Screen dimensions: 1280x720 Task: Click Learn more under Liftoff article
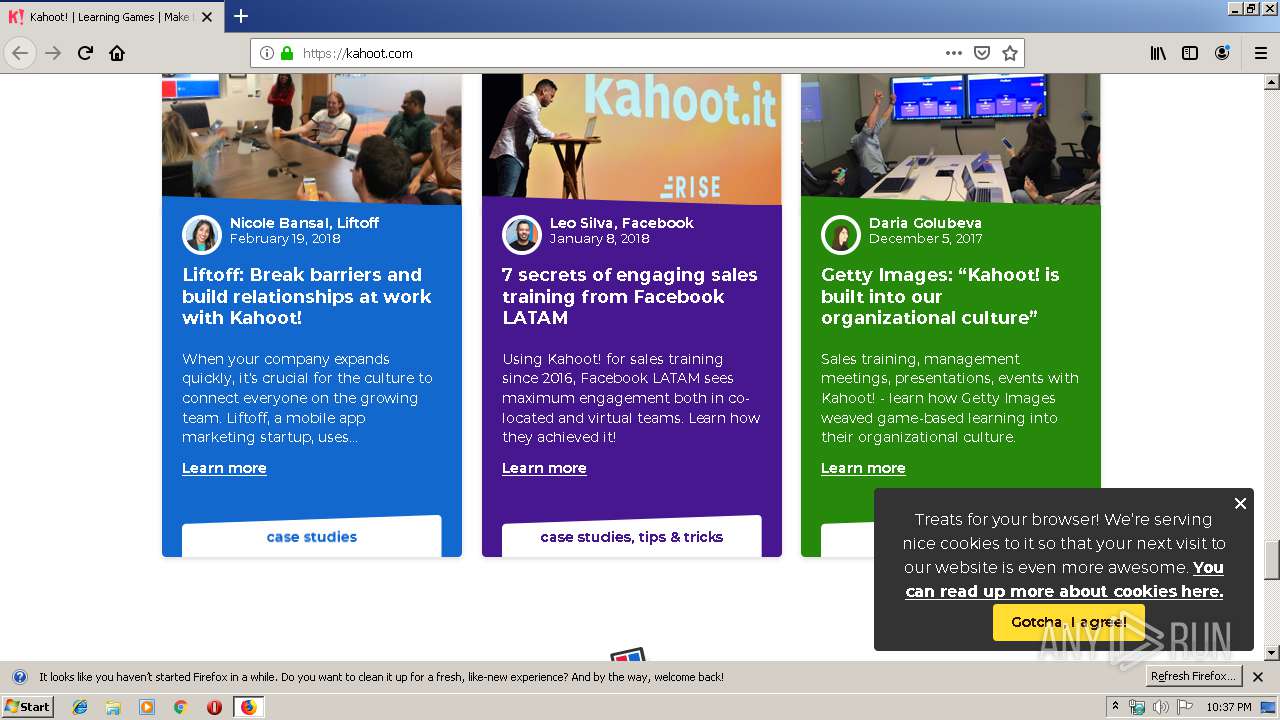click(224, 468)
